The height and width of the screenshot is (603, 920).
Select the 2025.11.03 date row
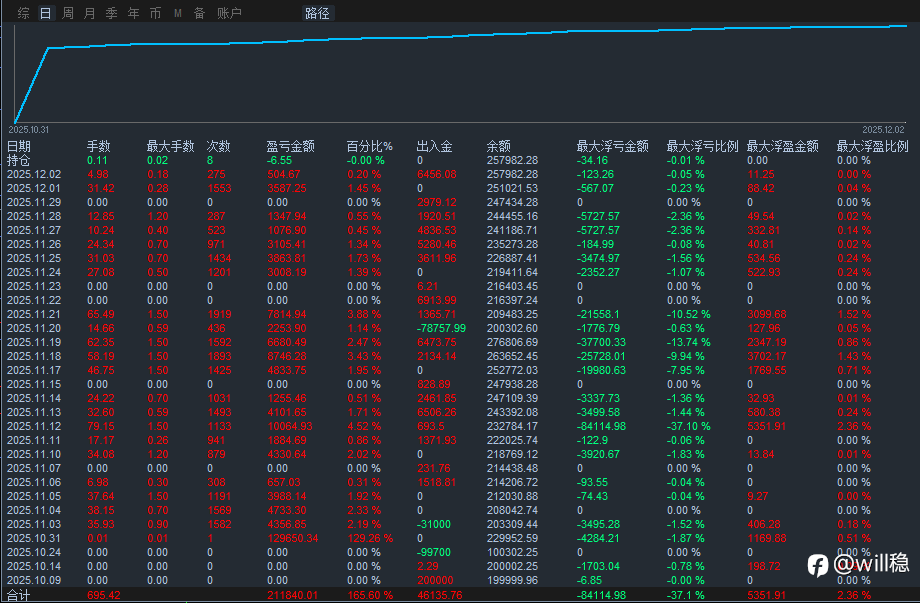point(34,524)
